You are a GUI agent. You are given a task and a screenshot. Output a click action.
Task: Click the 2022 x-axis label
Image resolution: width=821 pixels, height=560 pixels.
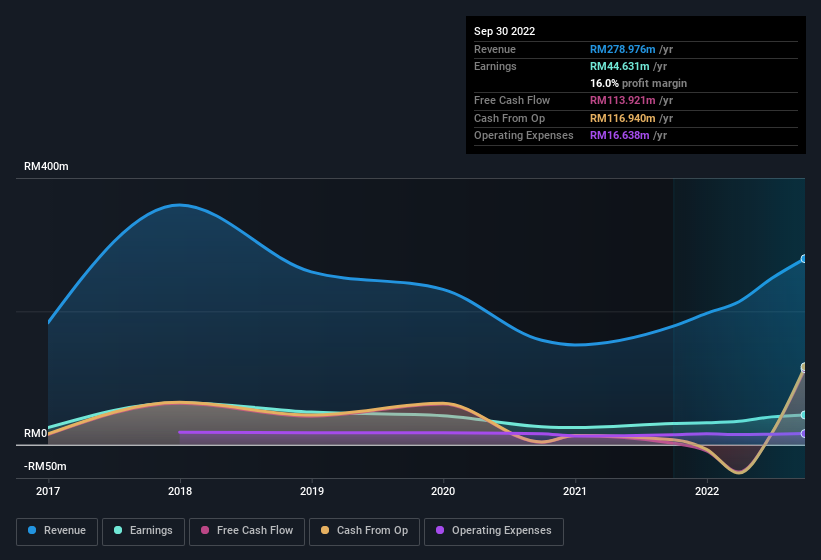707,491
